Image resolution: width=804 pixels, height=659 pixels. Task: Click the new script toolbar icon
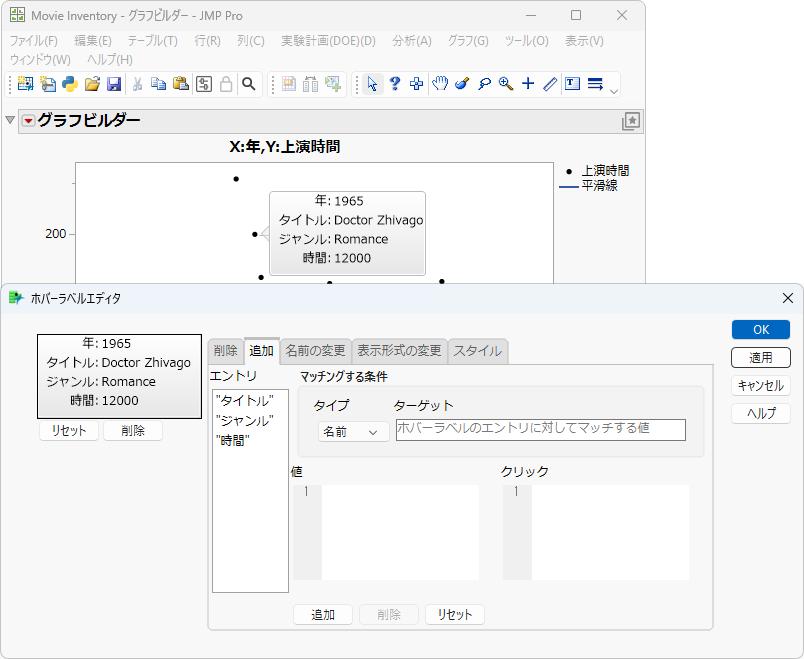48,84
